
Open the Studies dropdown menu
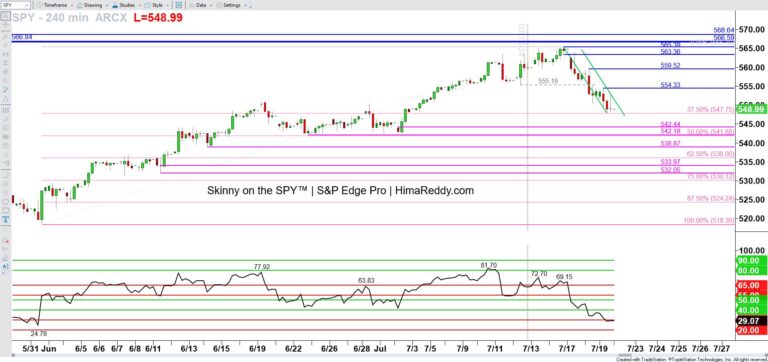click(126, 5)
